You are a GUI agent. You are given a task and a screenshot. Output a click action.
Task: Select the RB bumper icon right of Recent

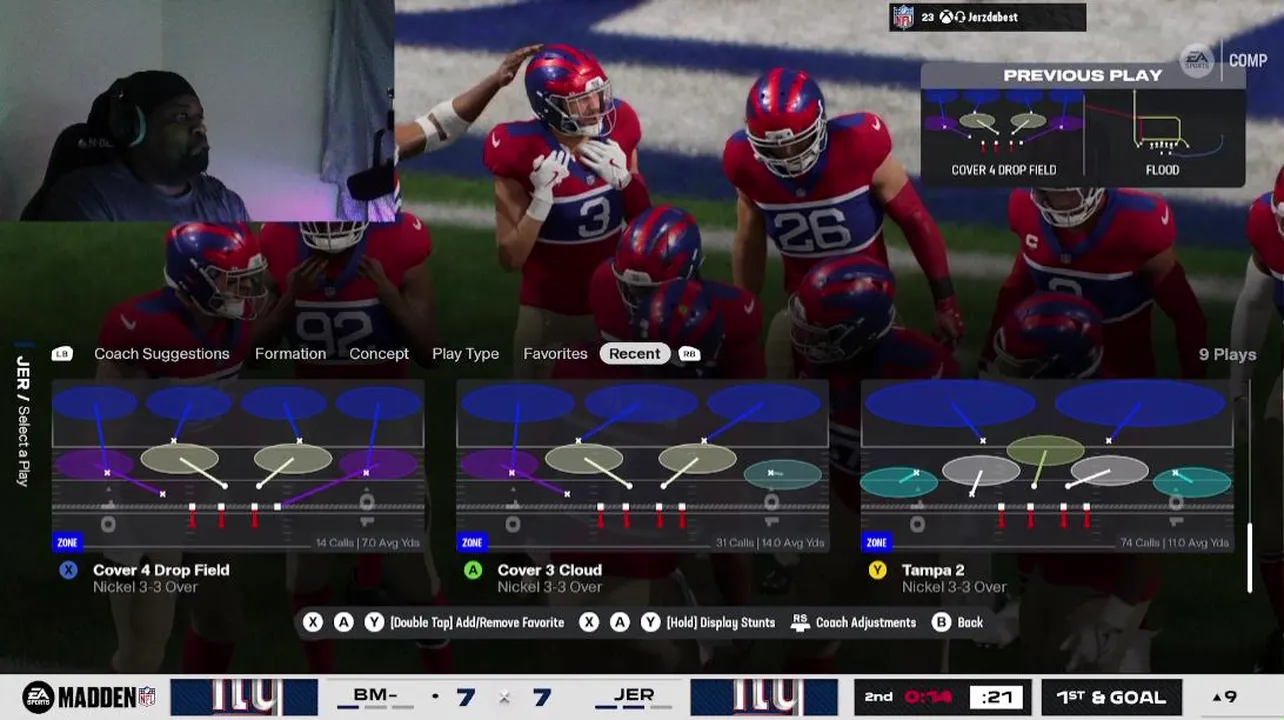pos(689,354)
